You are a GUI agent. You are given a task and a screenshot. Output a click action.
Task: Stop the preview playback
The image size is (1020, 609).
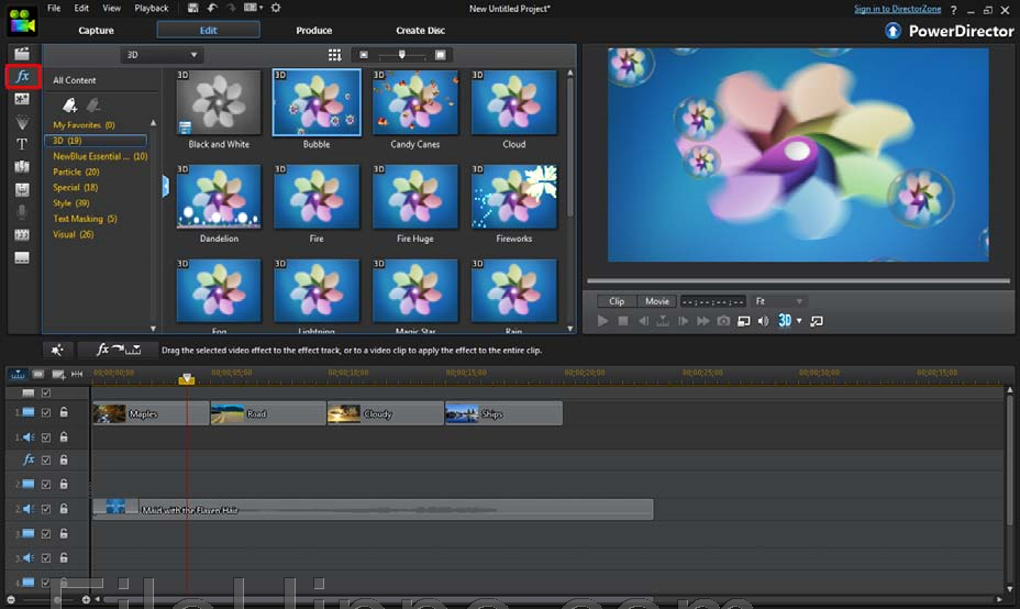(623, 321)
